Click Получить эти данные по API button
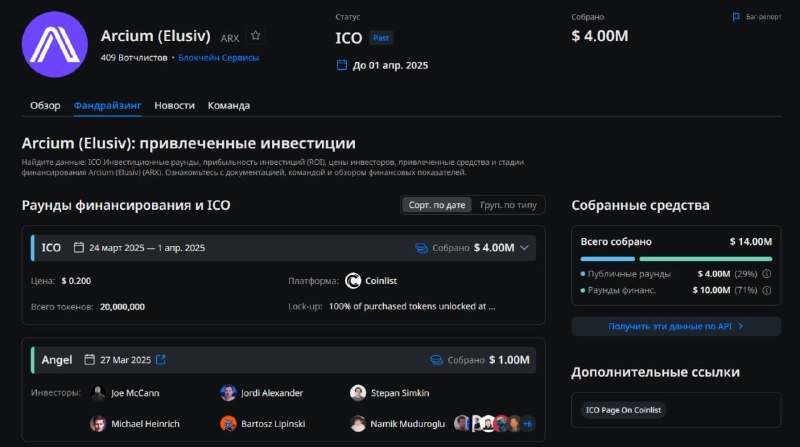This screenshot has width=800, height=447. (676, 326)
